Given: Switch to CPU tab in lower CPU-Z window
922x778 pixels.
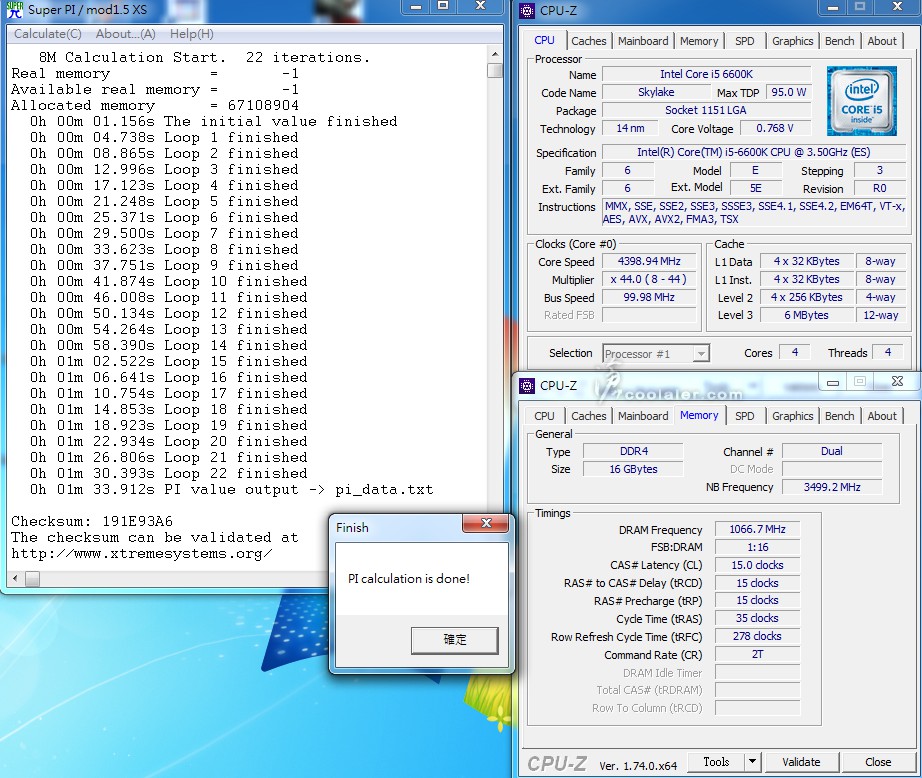Looking at the screenshot, I should pyautogui.click(x=544, y=416).
